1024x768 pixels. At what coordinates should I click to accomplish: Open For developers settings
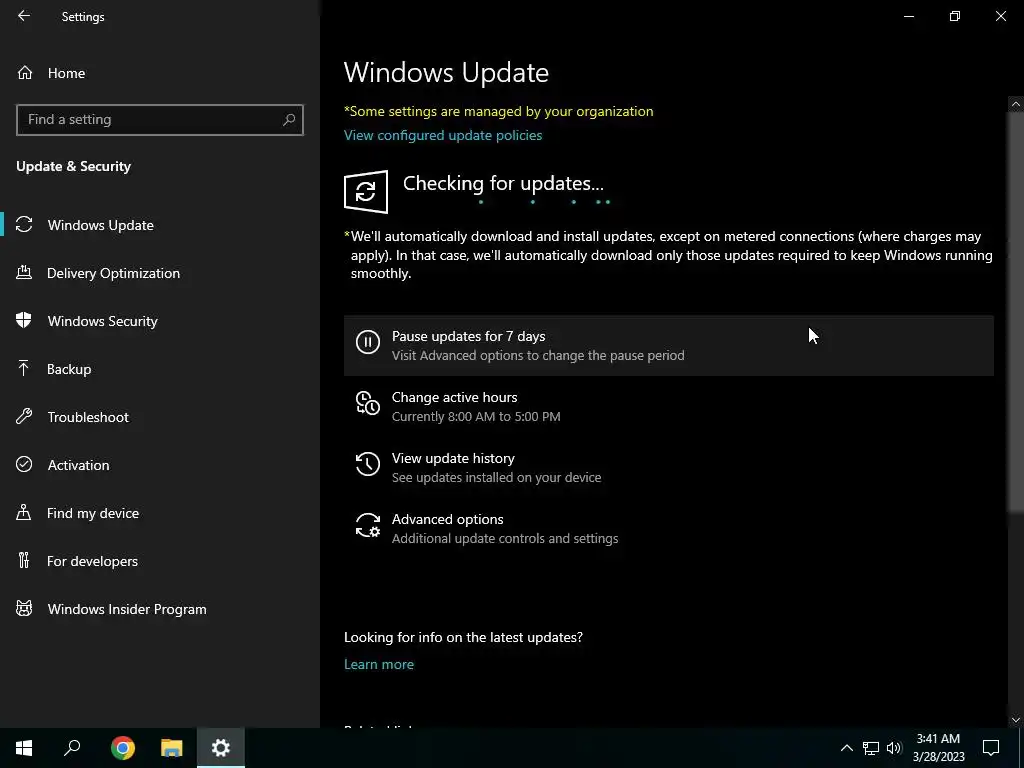tap(160, 561)
